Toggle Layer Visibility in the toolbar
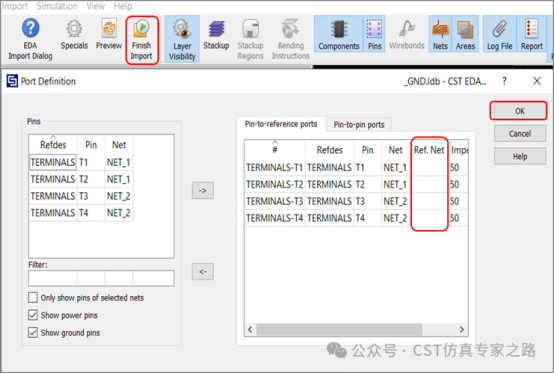 [x=182, y=39]
